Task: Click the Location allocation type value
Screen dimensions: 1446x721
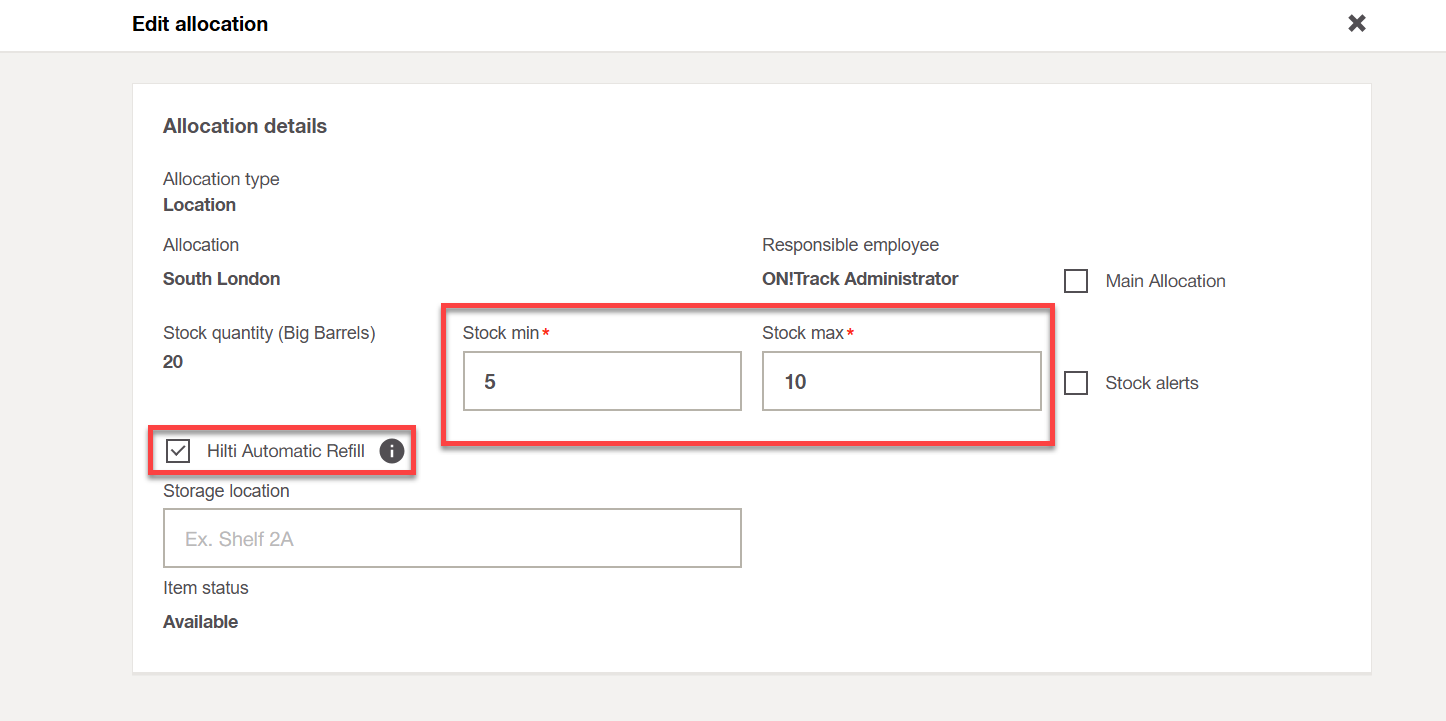Action: pos(200,205)
